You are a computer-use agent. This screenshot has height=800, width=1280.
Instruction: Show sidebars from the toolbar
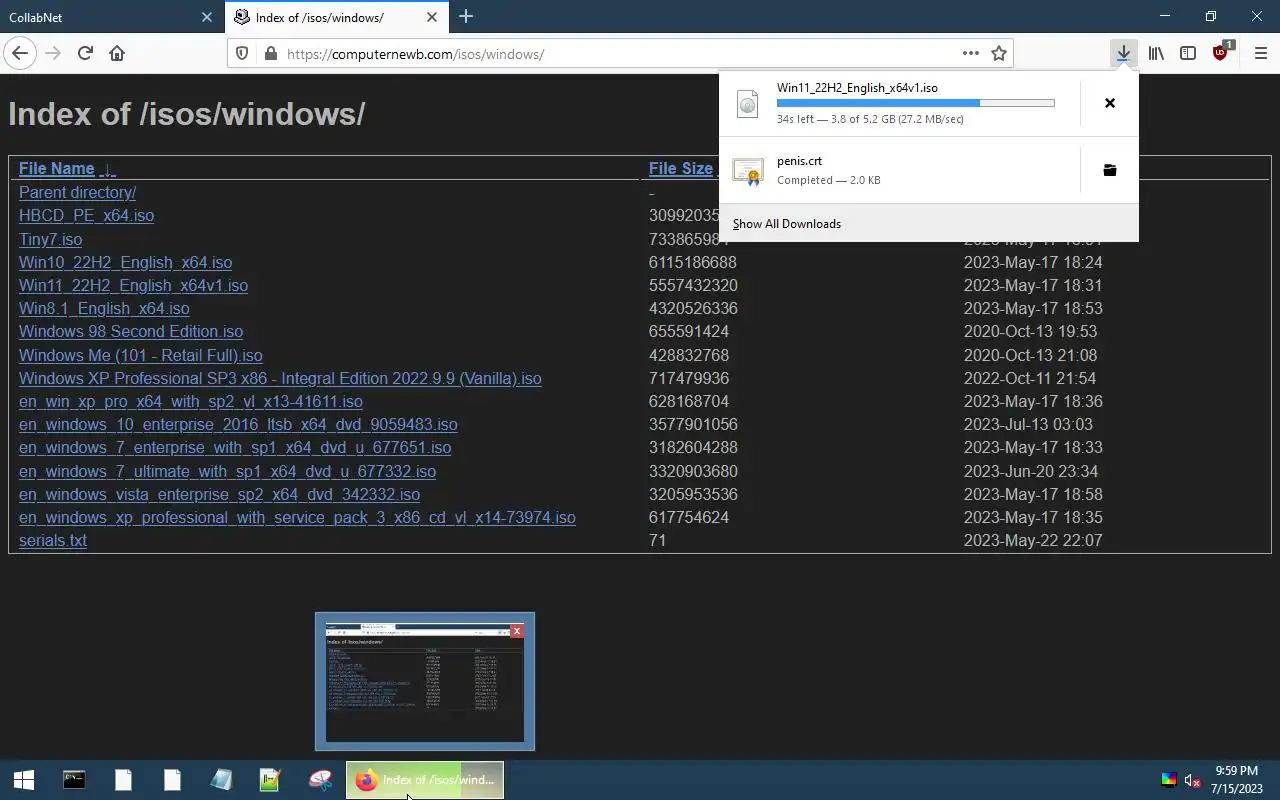pos(1188,53)
